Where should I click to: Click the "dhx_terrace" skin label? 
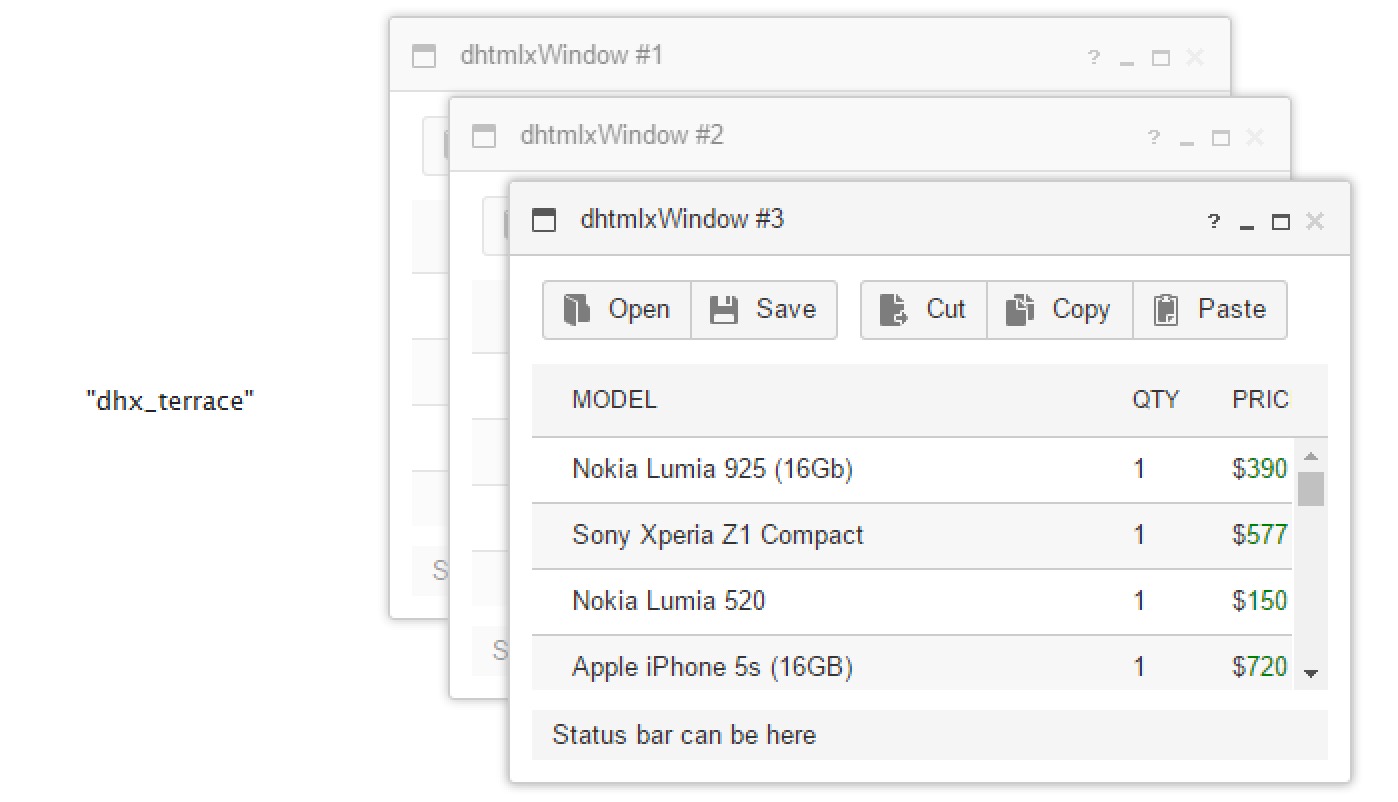click(170, 402)
